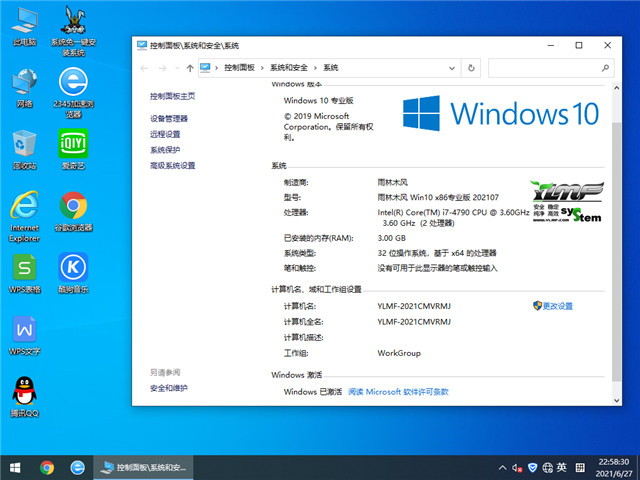Open the This PC desktop icon

pyautogui.click(x=24, y=27)
